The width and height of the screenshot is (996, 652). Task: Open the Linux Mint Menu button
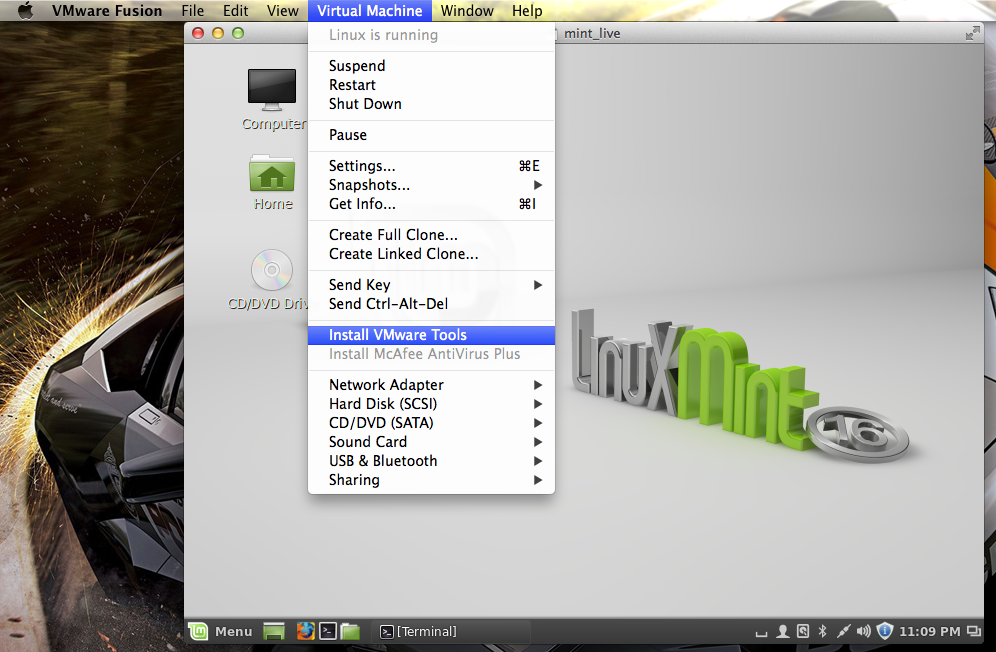tap(222, 631)
